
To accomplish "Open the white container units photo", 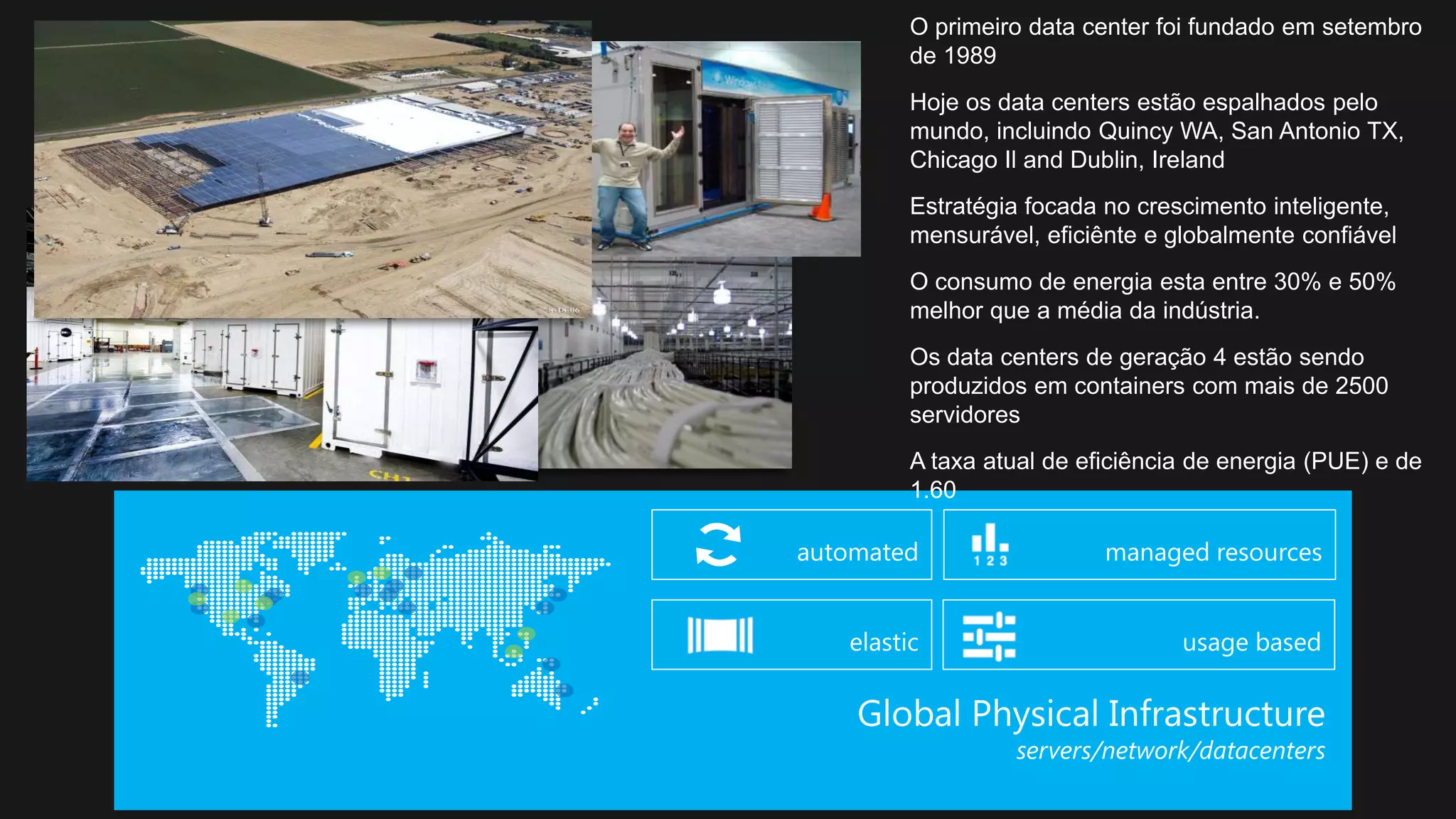I will (x=282, y=400).
